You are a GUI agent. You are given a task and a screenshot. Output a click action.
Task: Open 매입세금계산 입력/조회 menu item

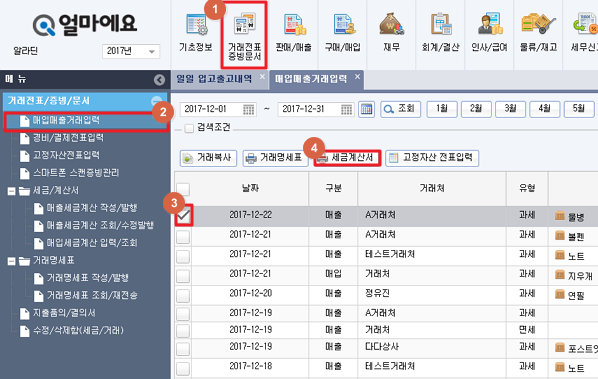[92, 243]
